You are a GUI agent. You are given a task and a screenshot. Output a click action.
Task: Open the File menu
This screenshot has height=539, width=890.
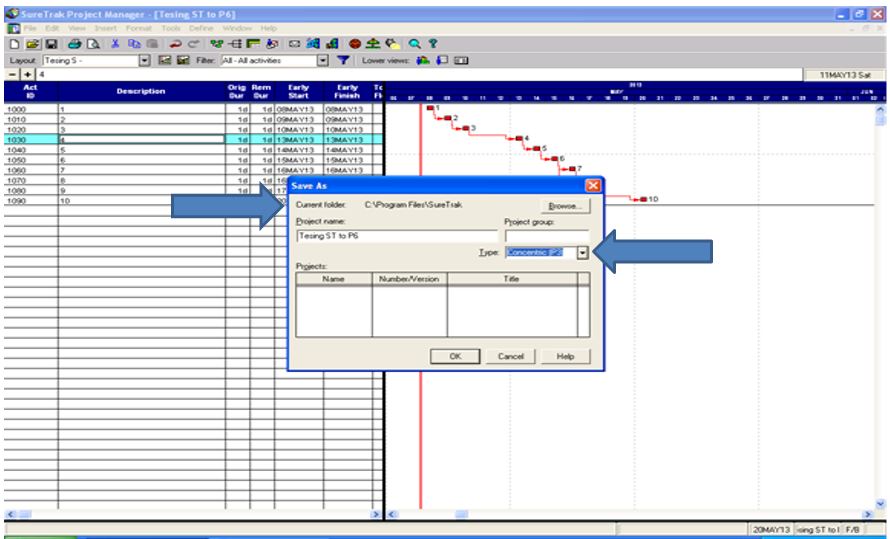point(28,27)
